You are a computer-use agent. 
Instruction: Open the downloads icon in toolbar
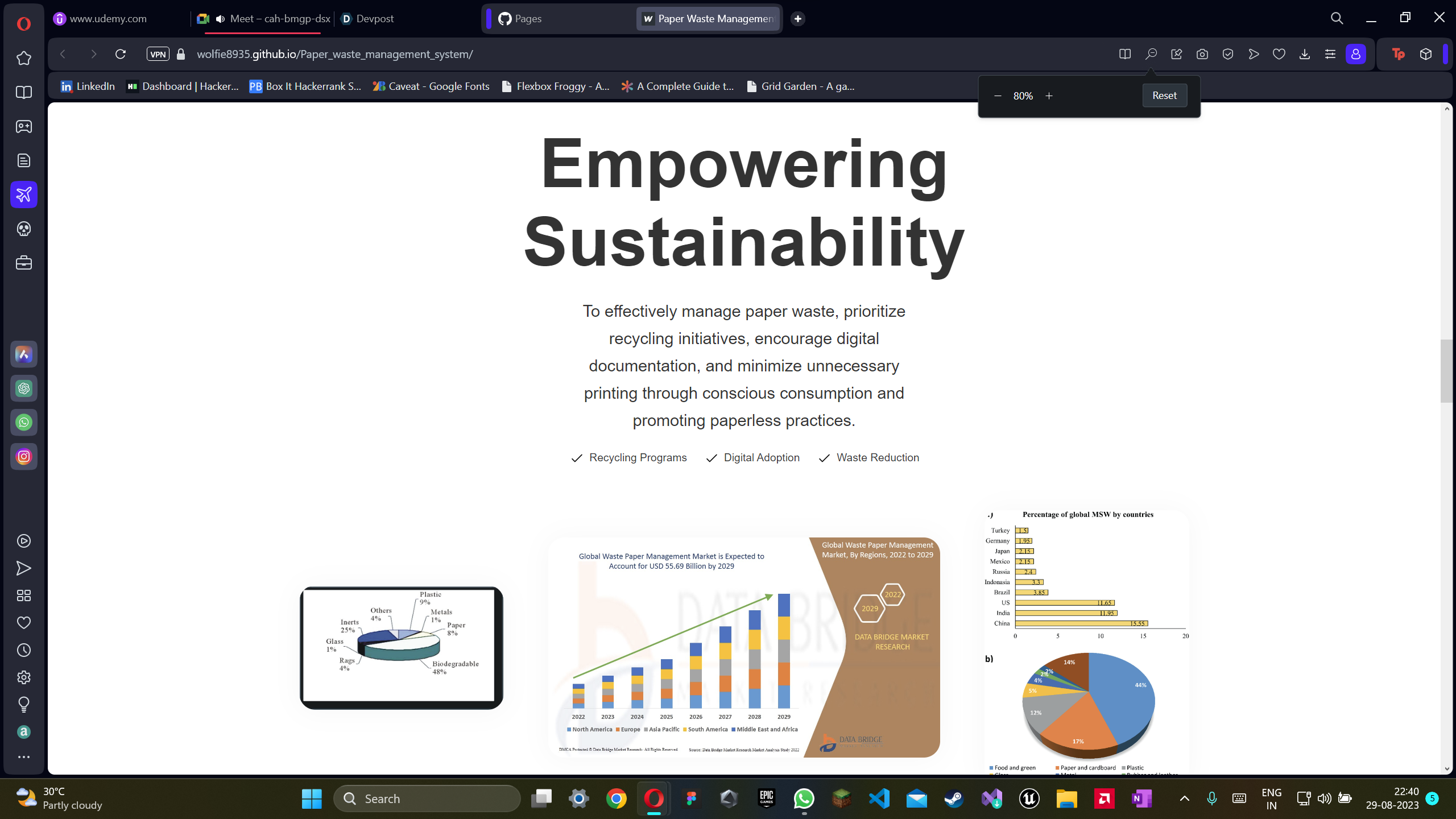pyautogui.click(x=1304, y=54)
